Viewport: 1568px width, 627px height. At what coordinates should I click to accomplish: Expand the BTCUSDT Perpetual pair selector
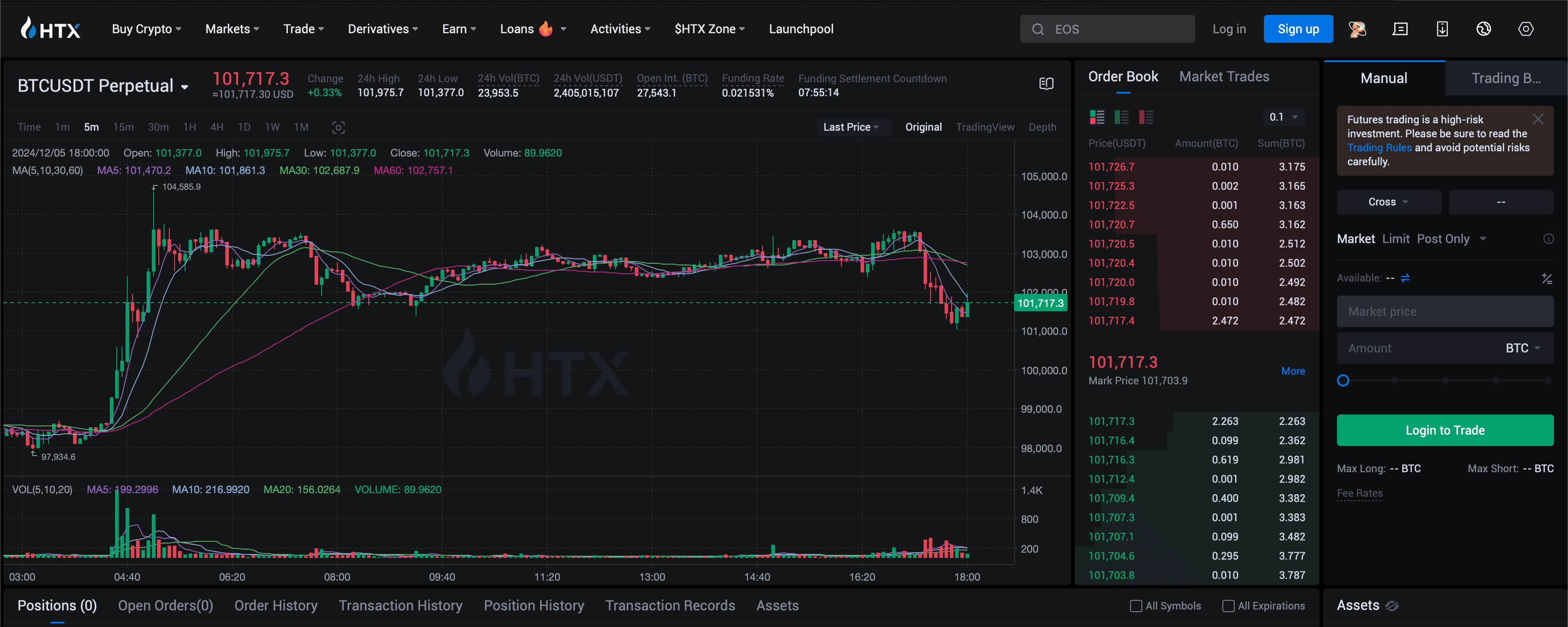pos(102,86)
